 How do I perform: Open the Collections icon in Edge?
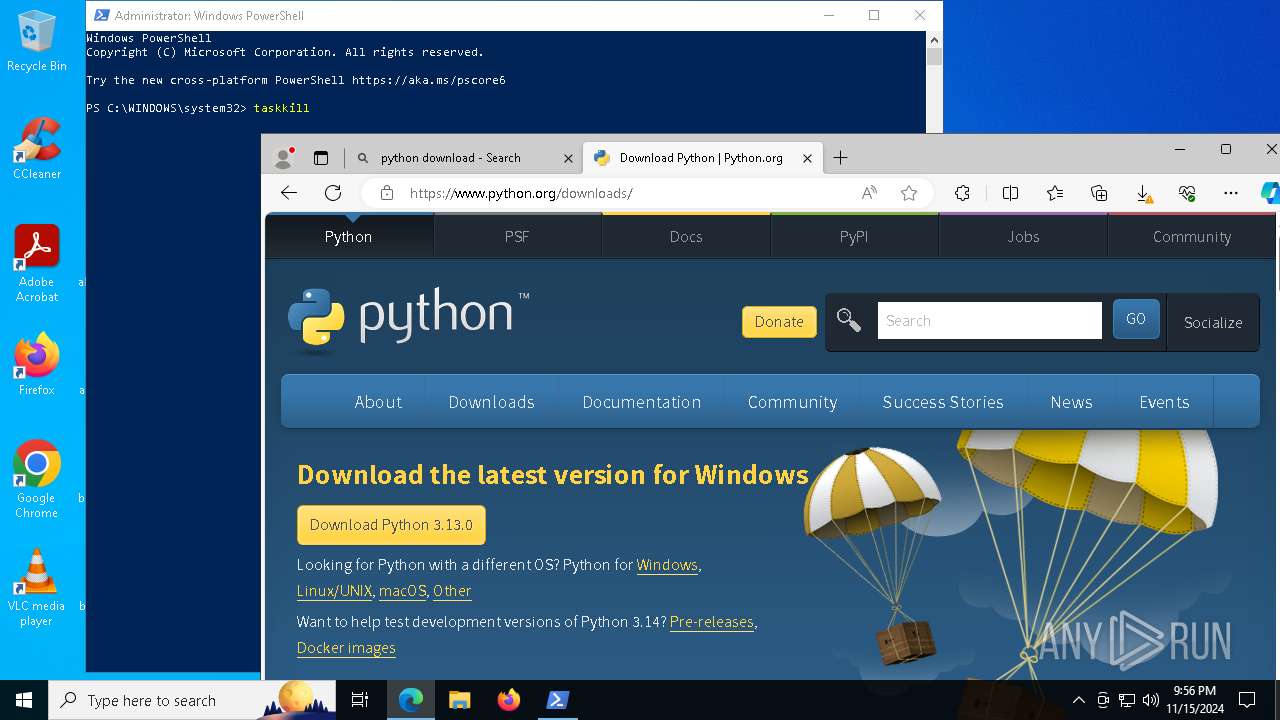point(1099,193)
